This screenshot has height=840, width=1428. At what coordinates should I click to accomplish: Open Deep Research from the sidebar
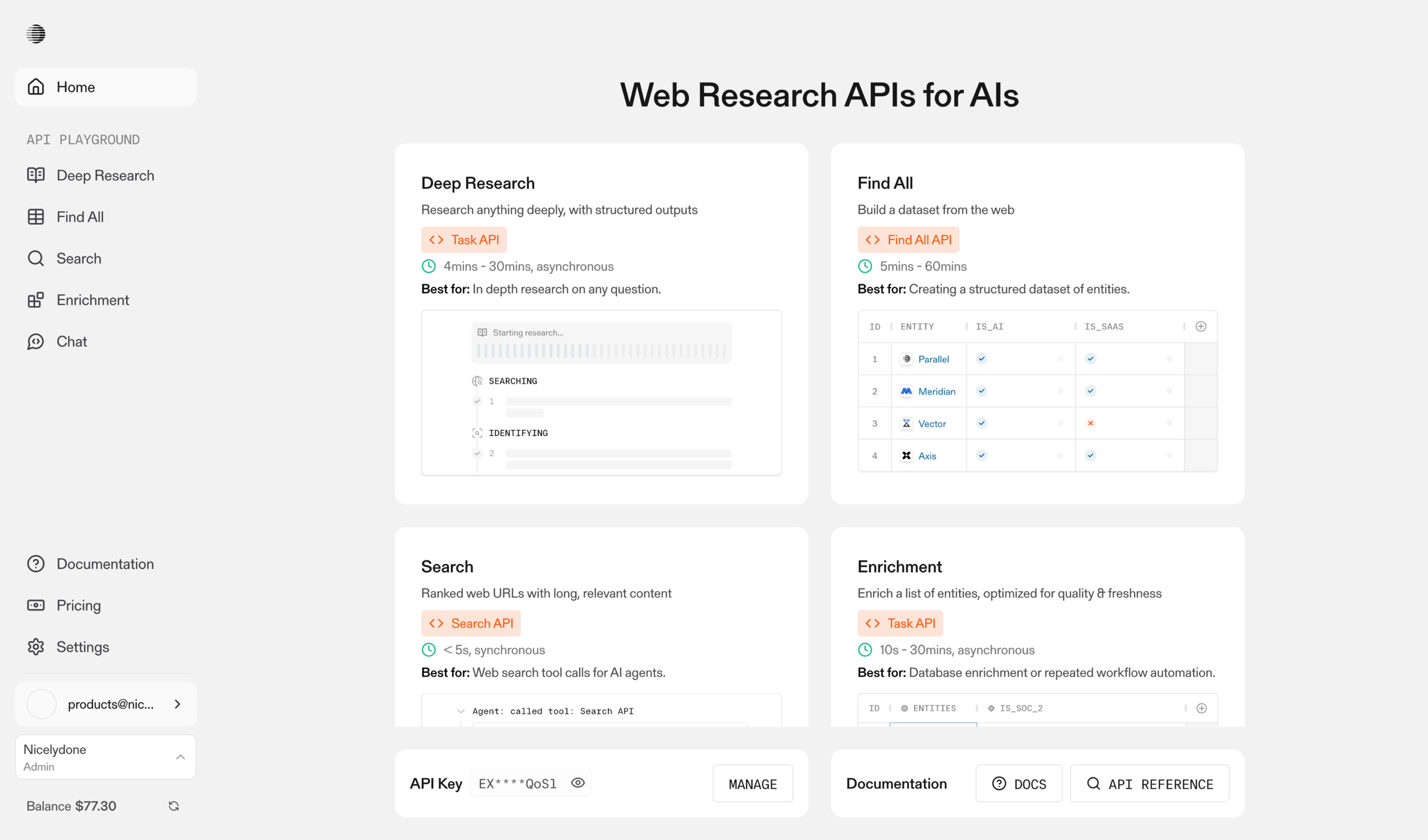coord(105,175)
